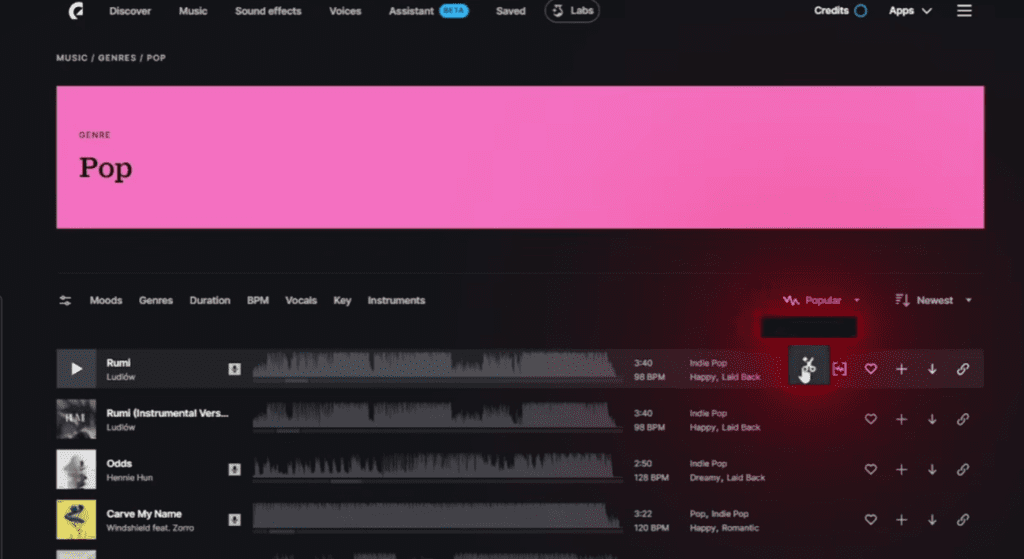
Task: Like Carve My Name with the heart icon
Action: pos(870,519)
